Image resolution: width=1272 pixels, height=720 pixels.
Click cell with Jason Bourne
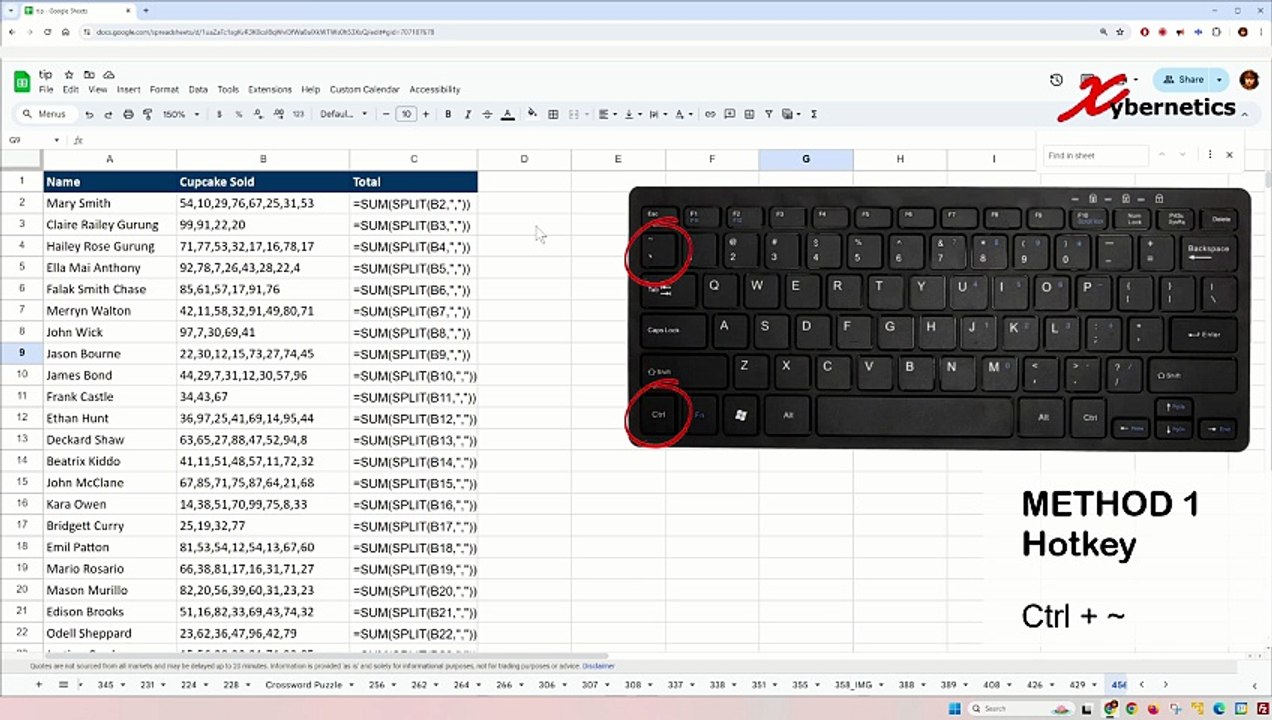point(110,354)
